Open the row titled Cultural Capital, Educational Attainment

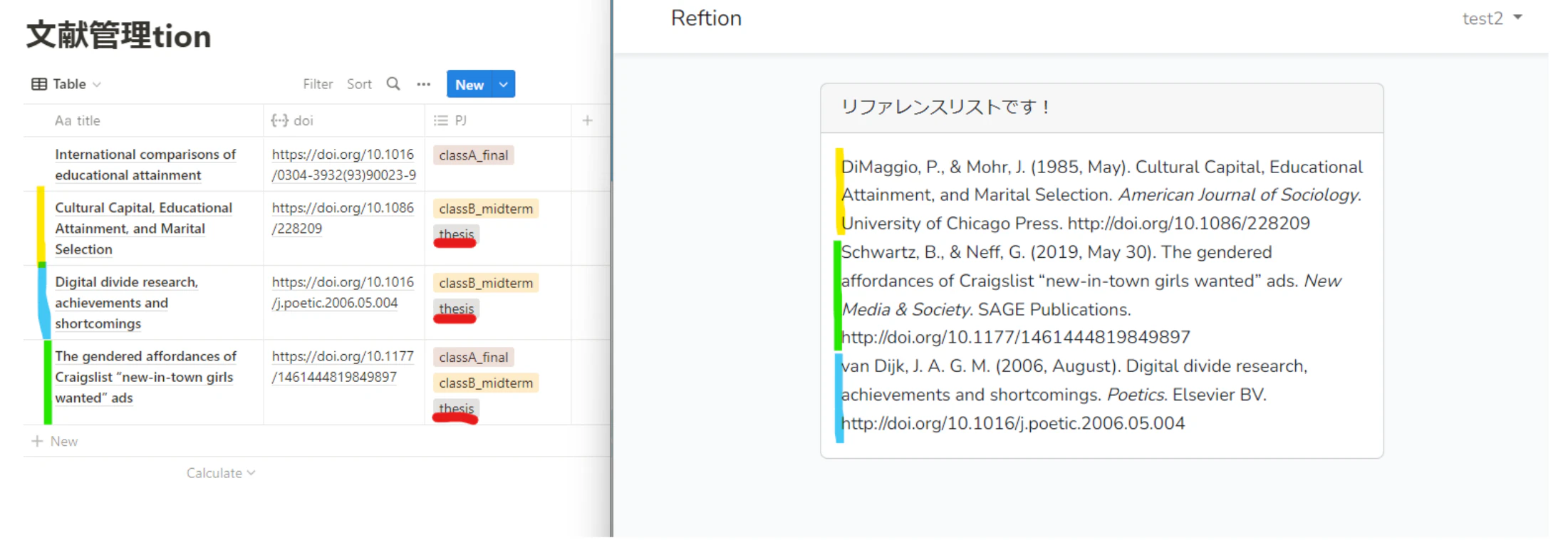[144, 228]
